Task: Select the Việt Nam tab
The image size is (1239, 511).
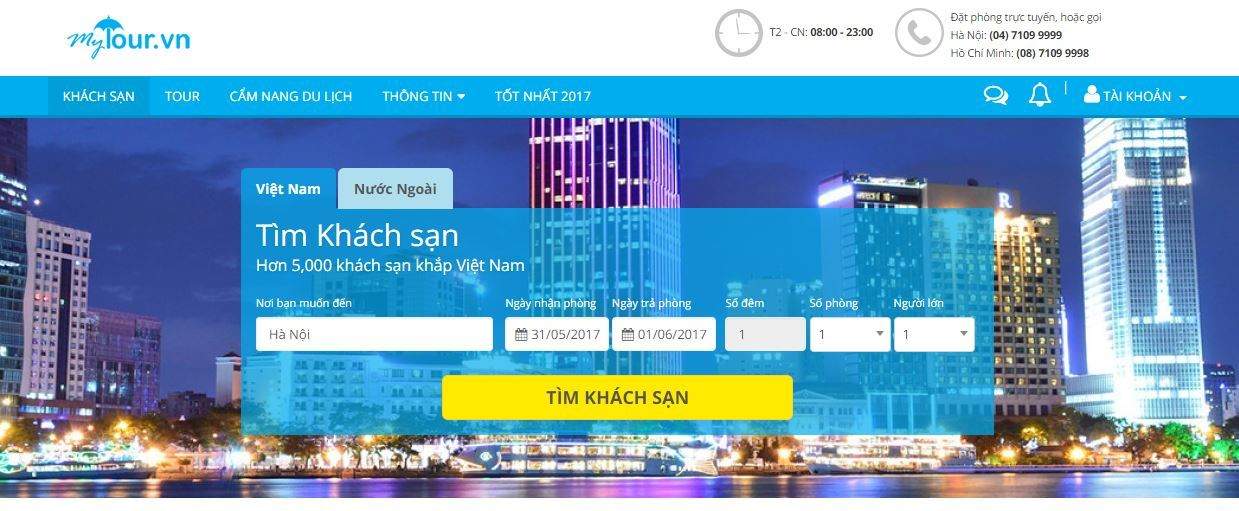Action: coord(288,188)
